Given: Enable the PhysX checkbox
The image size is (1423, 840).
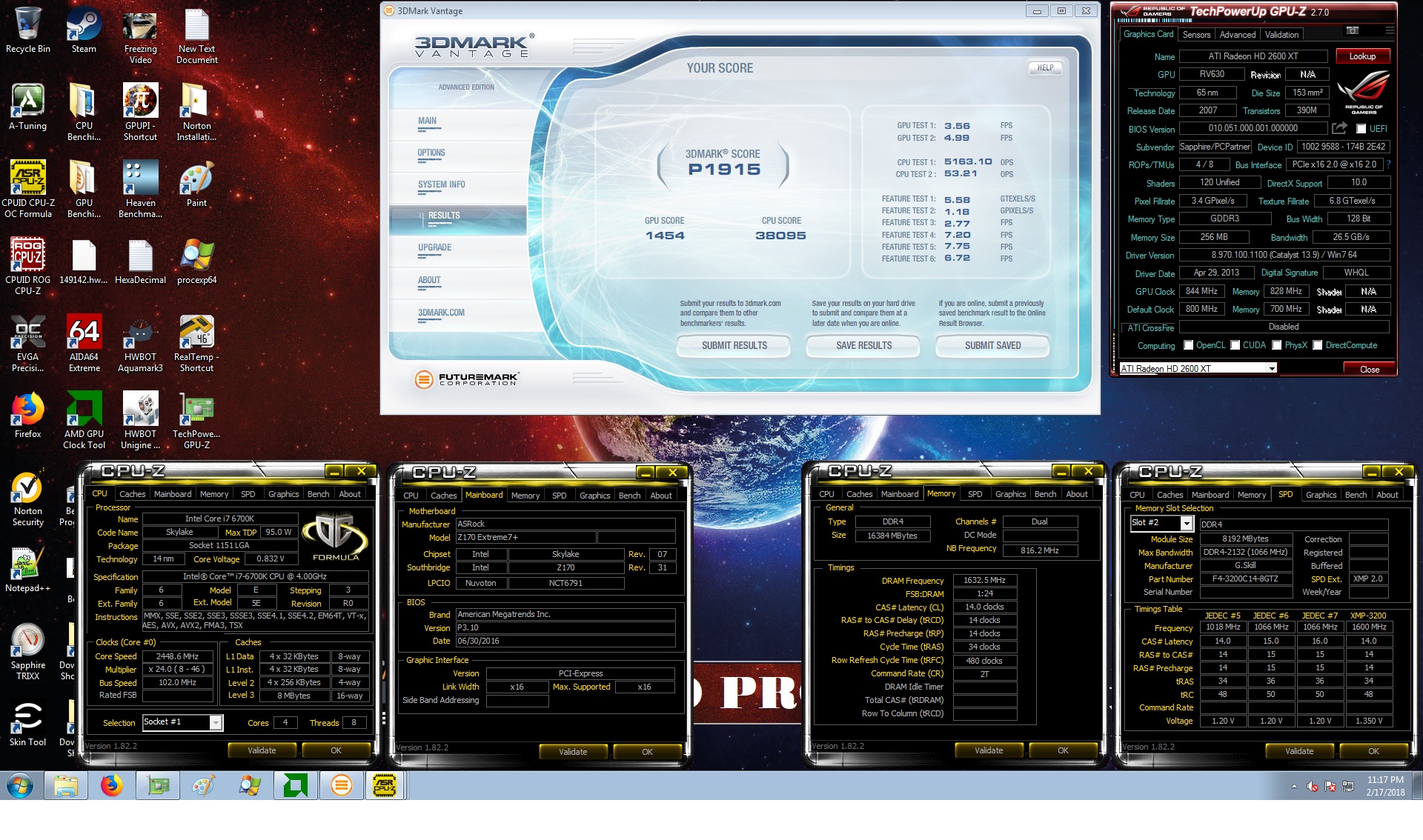Looking at the screenshot, I should pos(1277,345).
